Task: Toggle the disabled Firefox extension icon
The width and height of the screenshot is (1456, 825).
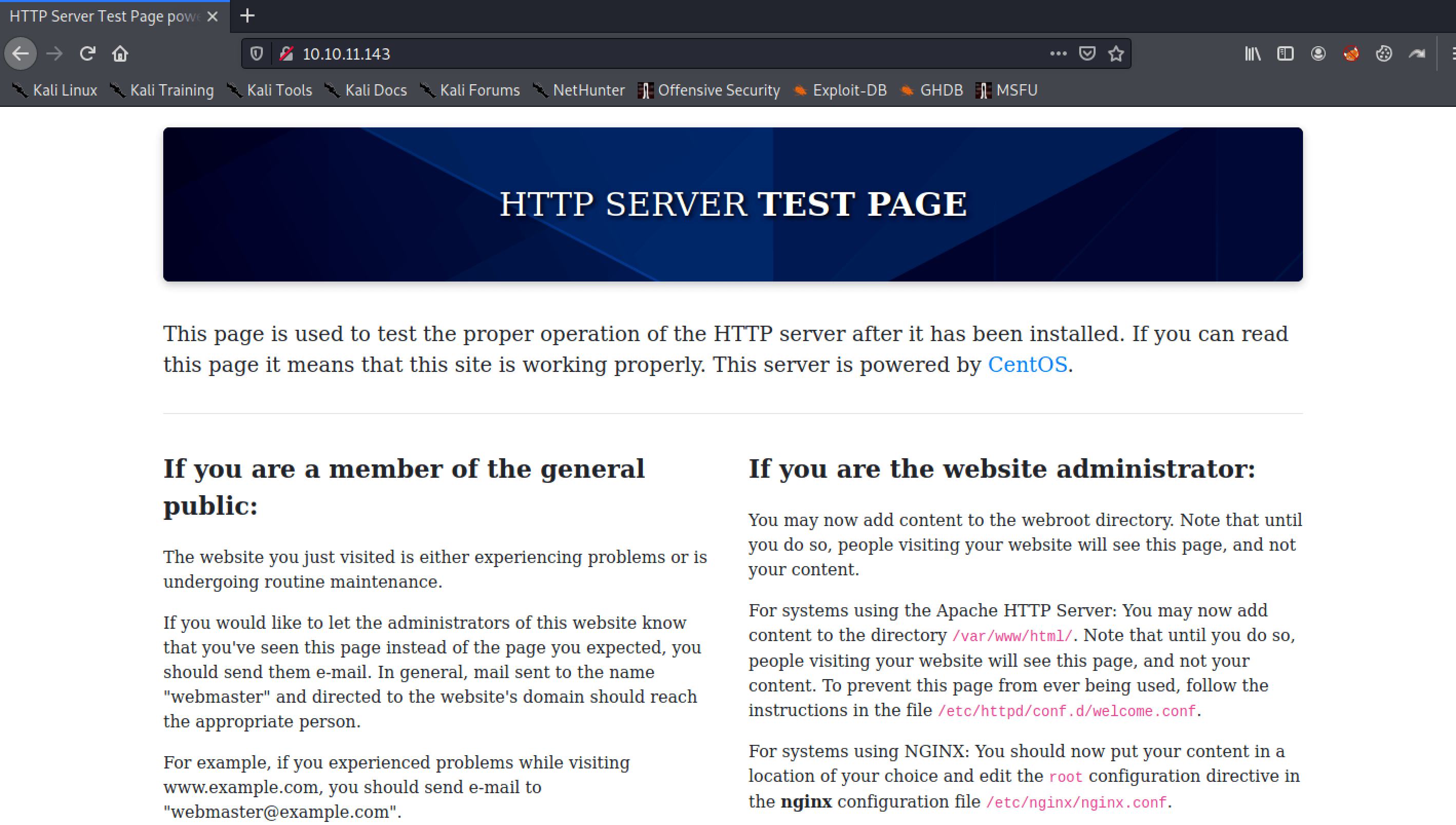Action: 1352,54
